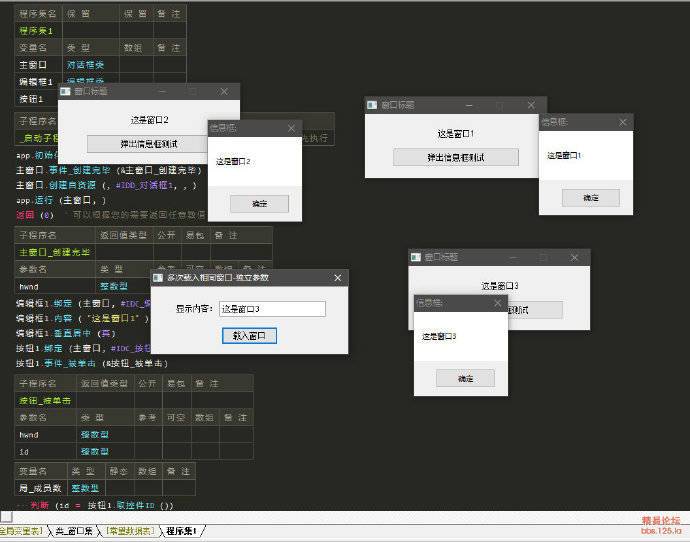The height and width of the screenshot is (542, 690).
Task: Close the message box showing 这是窗口2
Action: pyautogui.click(x=291, y=128)
